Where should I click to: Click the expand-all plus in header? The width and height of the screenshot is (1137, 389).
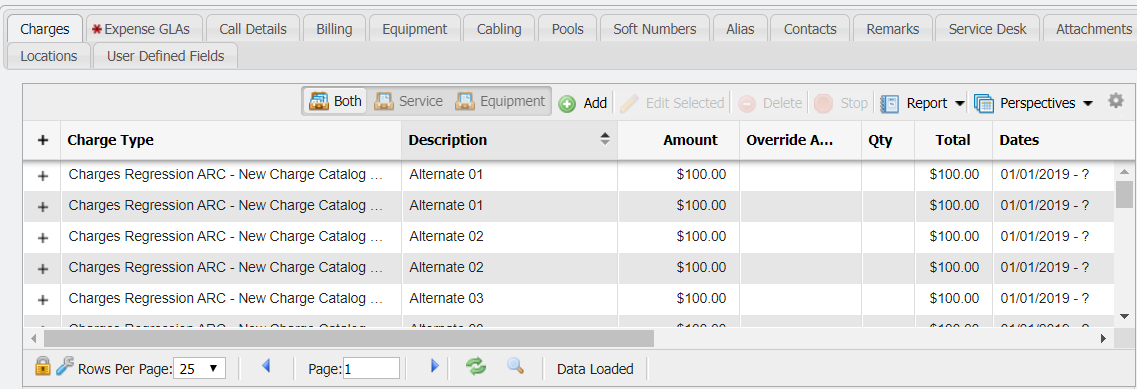tap(43, 140)
